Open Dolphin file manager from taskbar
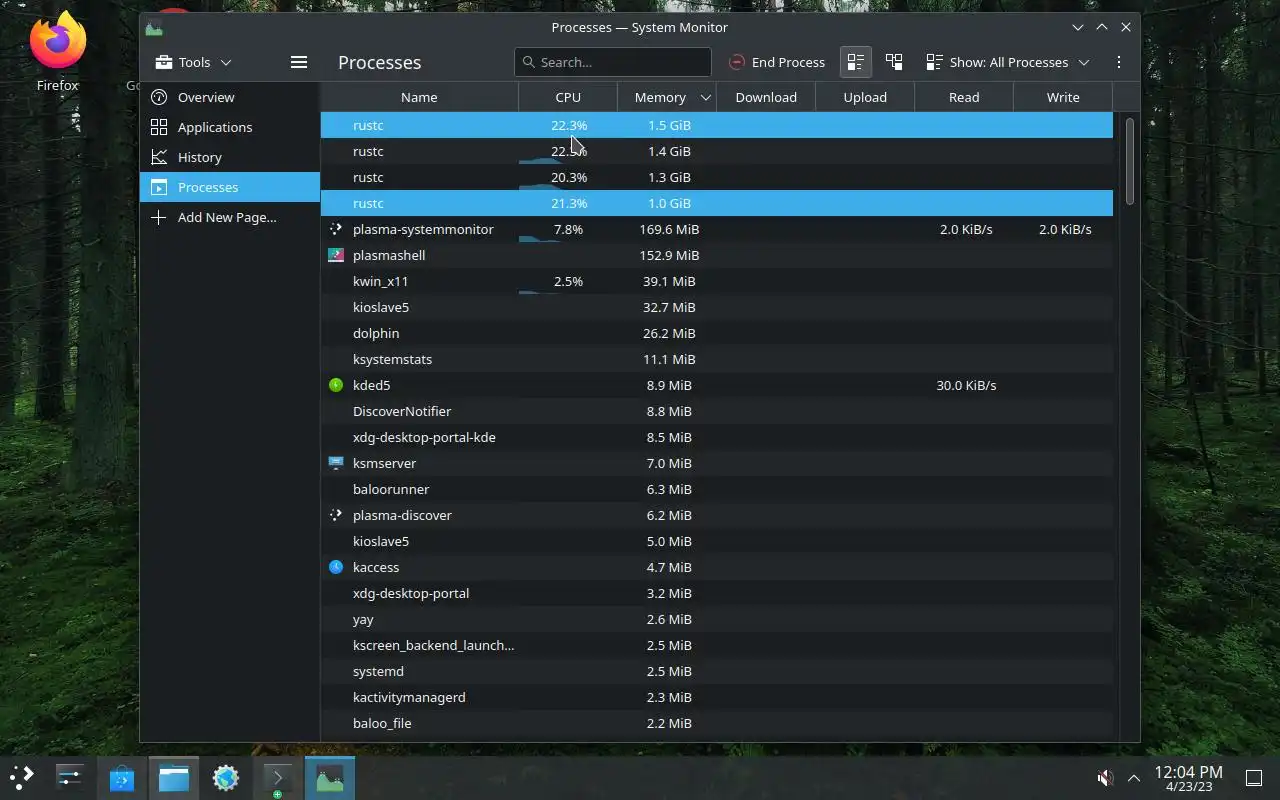 tap(174, 777)
